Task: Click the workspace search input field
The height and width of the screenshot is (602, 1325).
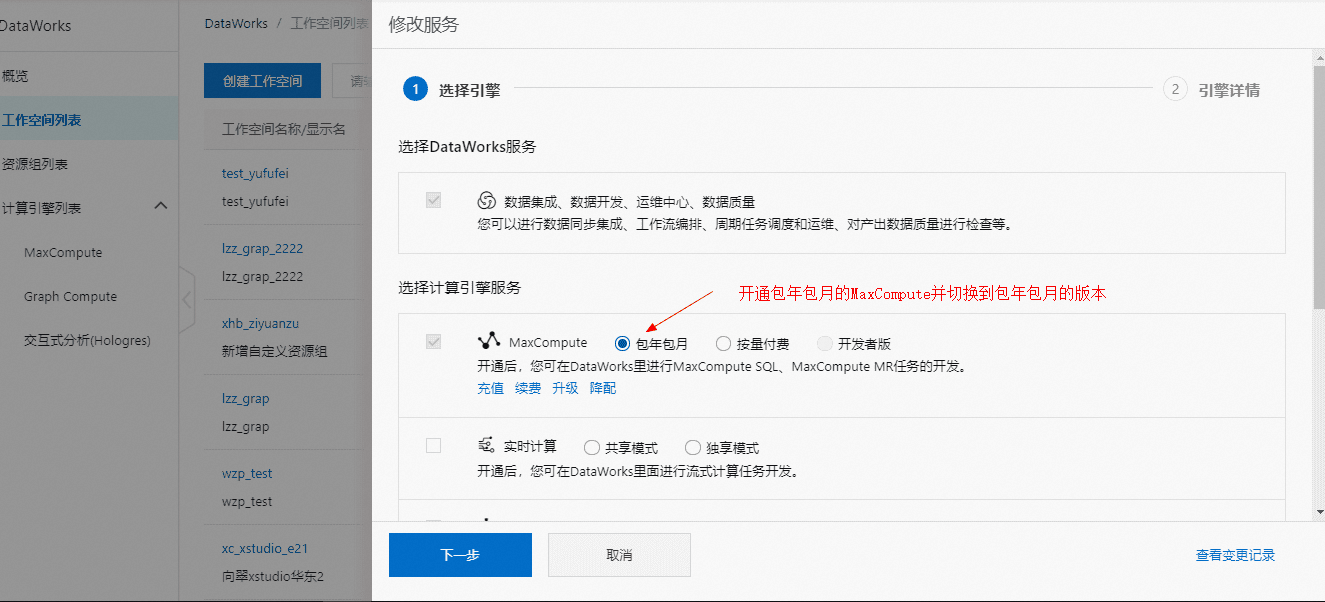Action: point(352,81)
